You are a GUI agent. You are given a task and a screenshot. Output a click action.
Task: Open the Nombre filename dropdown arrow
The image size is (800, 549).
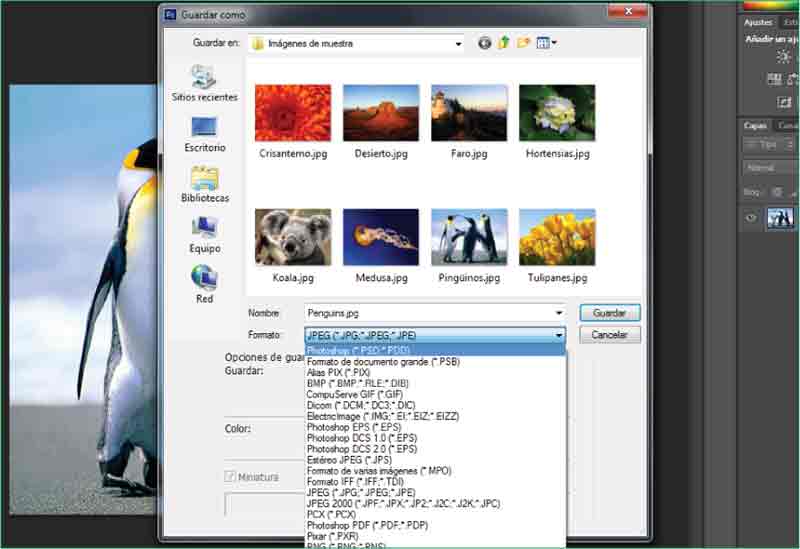[x=558, y=313]
